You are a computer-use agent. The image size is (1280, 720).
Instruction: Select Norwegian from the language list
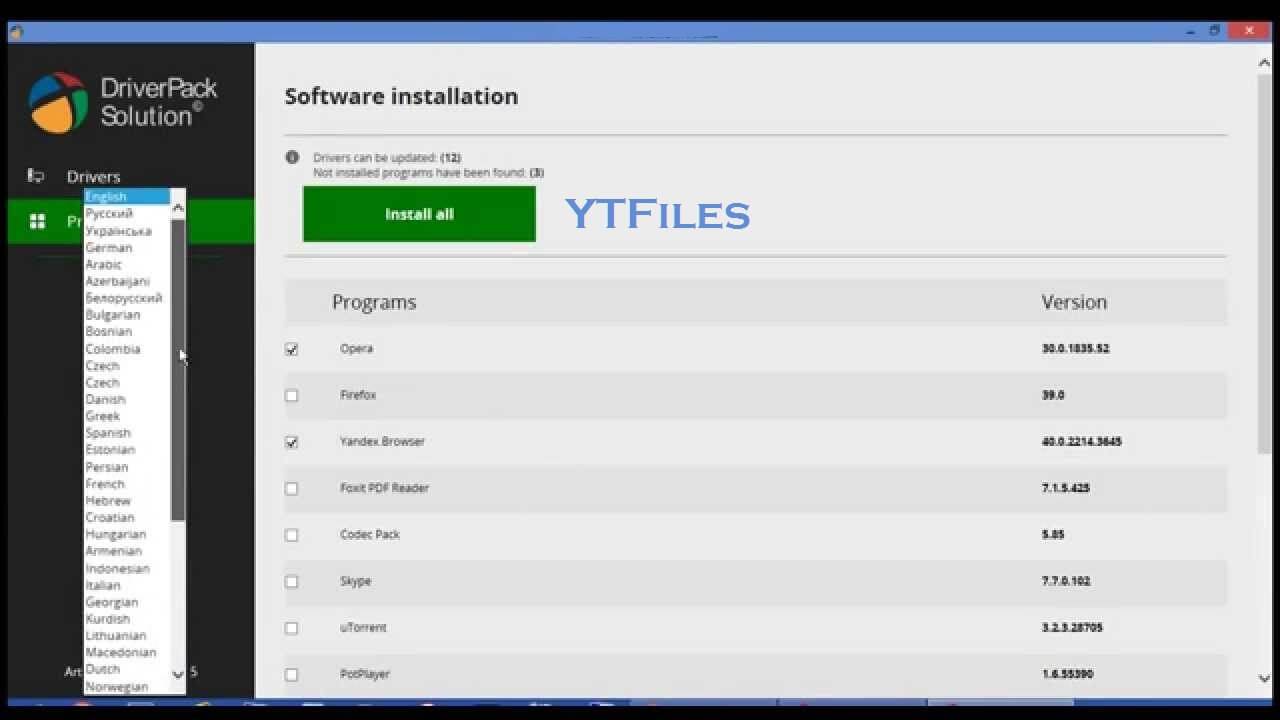tap(127, 687)
